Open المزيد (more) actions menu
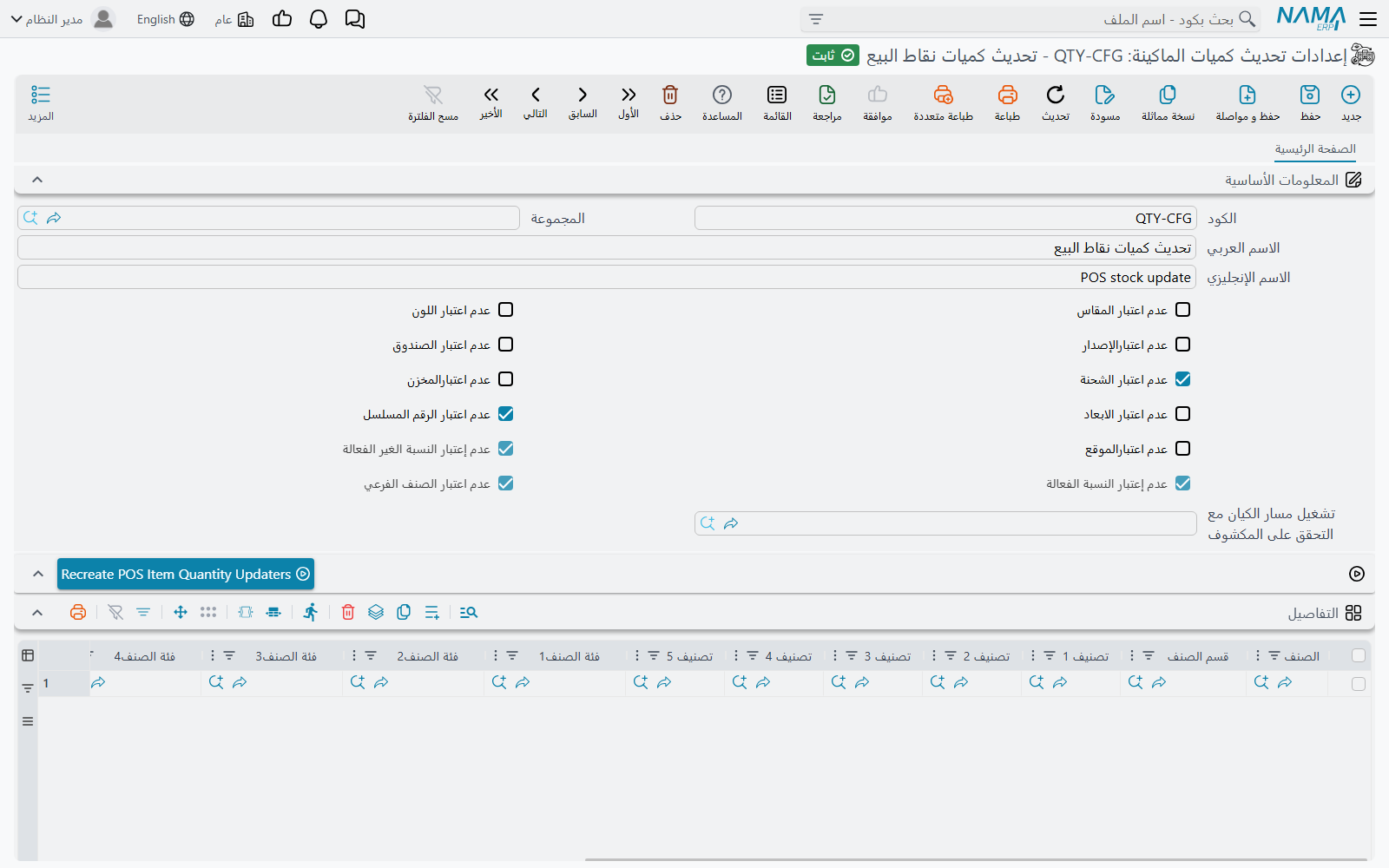Screen dimensions: 1389x868 [x=40, y=102]
